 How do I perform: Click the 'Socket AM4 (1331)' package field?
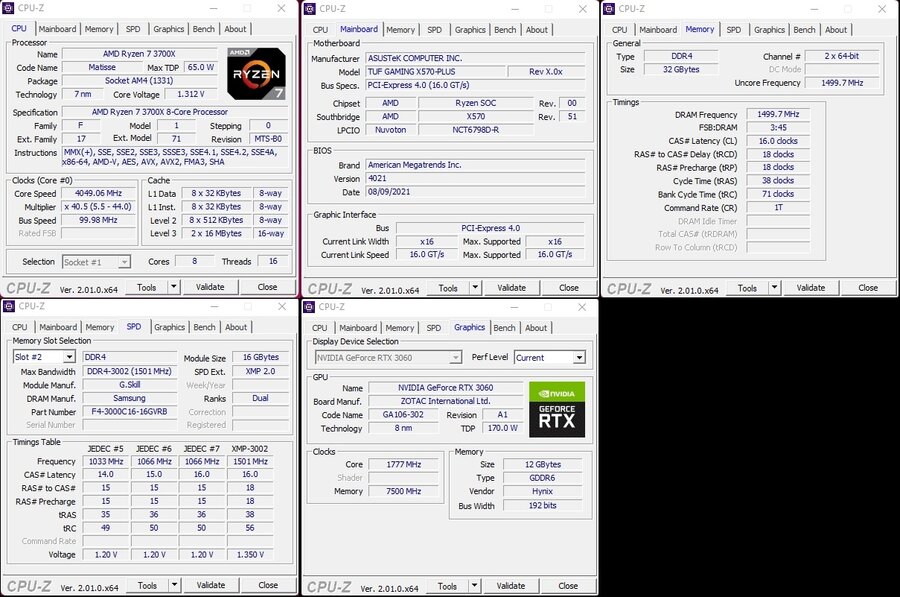click(x=139, y=80)
